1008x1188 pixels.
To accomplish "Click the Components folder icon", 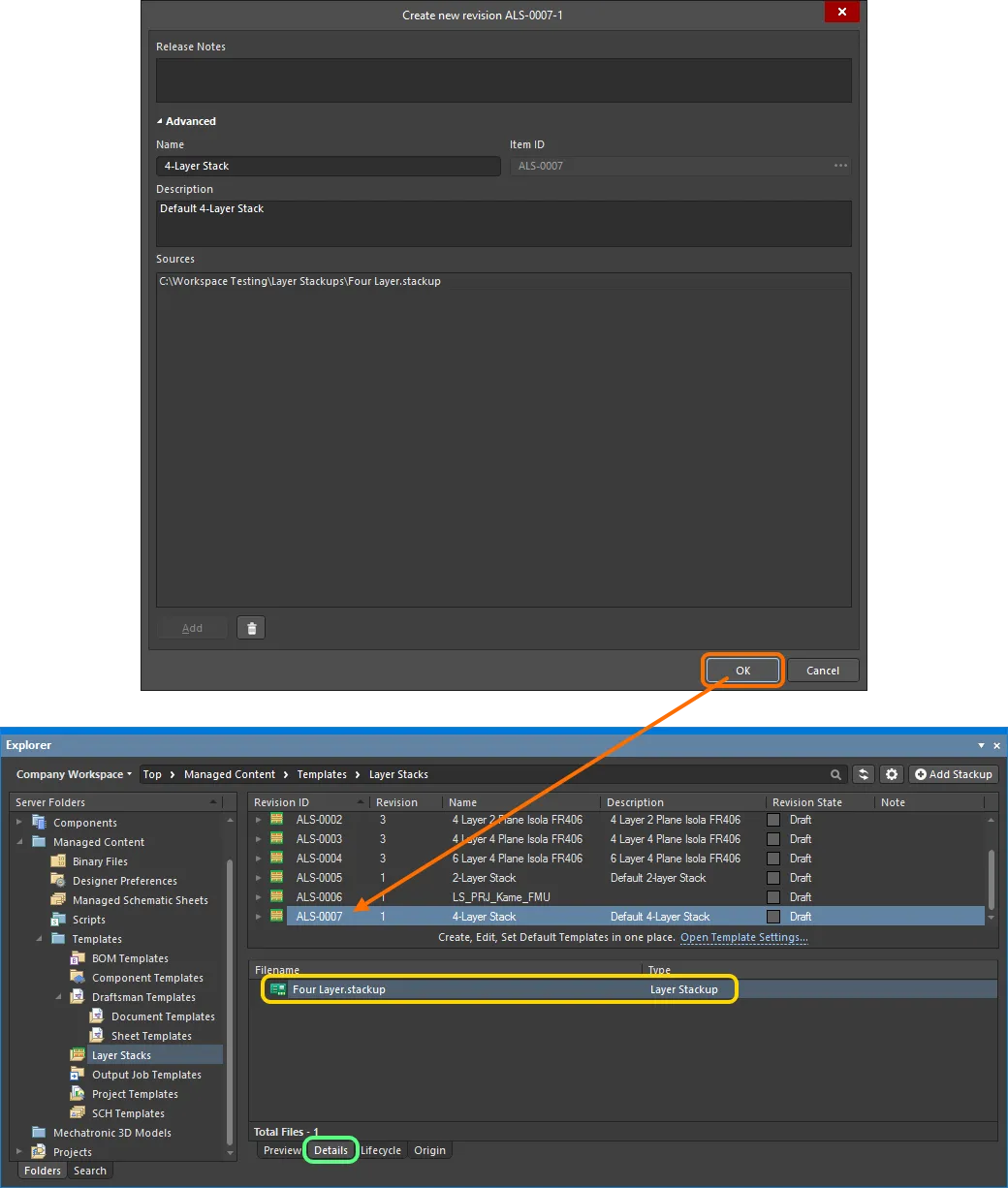I will [x=39, y=823].
